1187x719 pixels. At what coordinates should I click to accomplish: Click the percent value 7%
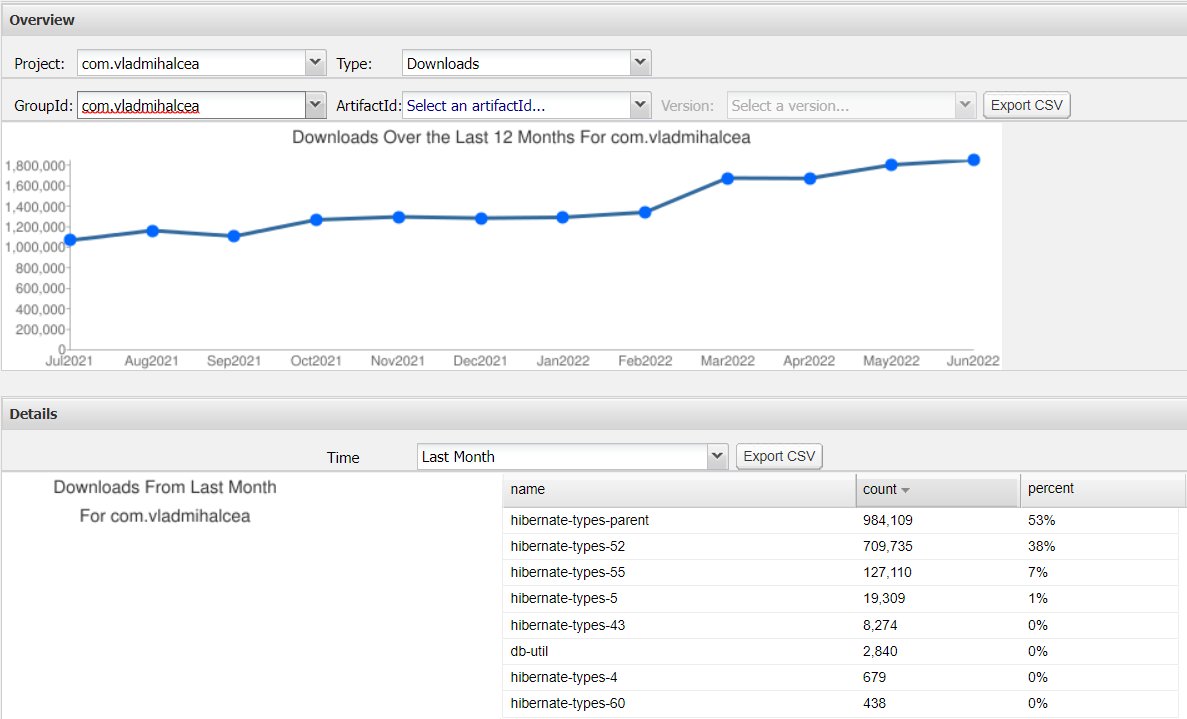[x=1038, y=573]
